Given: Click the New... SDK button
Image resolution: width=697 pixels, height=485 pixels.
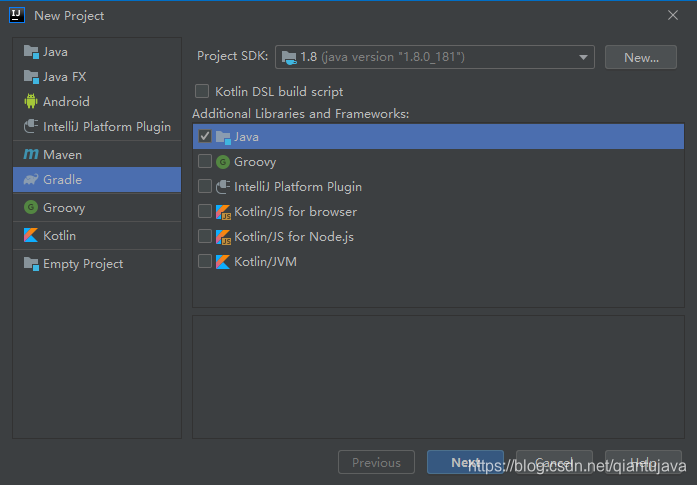Looking at the screenshot, I should tap(641, 57).
